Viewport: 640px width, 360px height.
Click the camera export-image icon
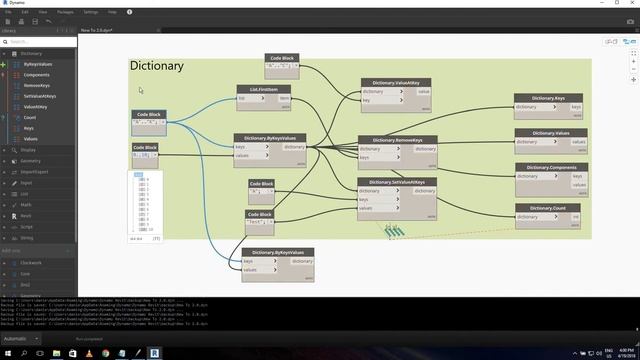[630, 22]
